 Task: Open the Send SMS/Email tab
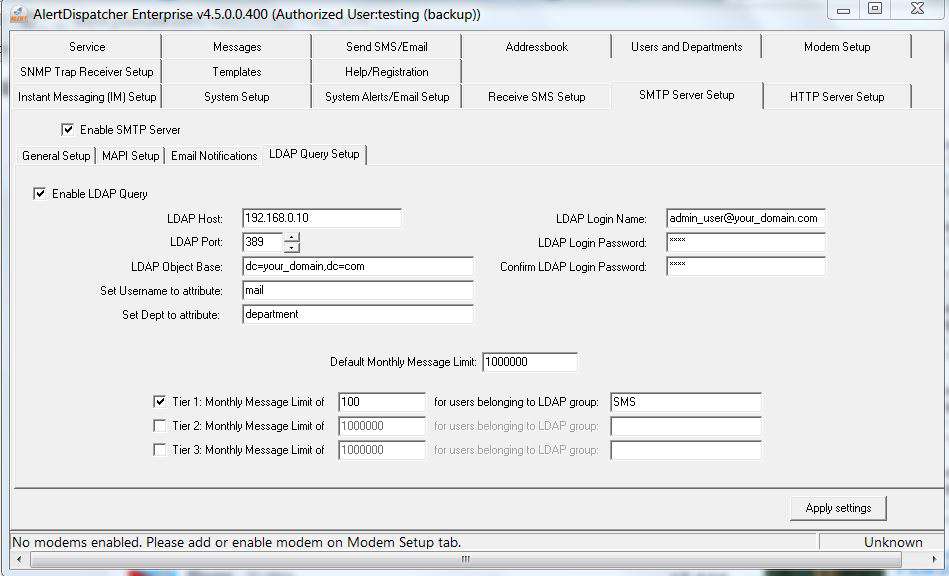pyautogui.click(x=387, y=47)
